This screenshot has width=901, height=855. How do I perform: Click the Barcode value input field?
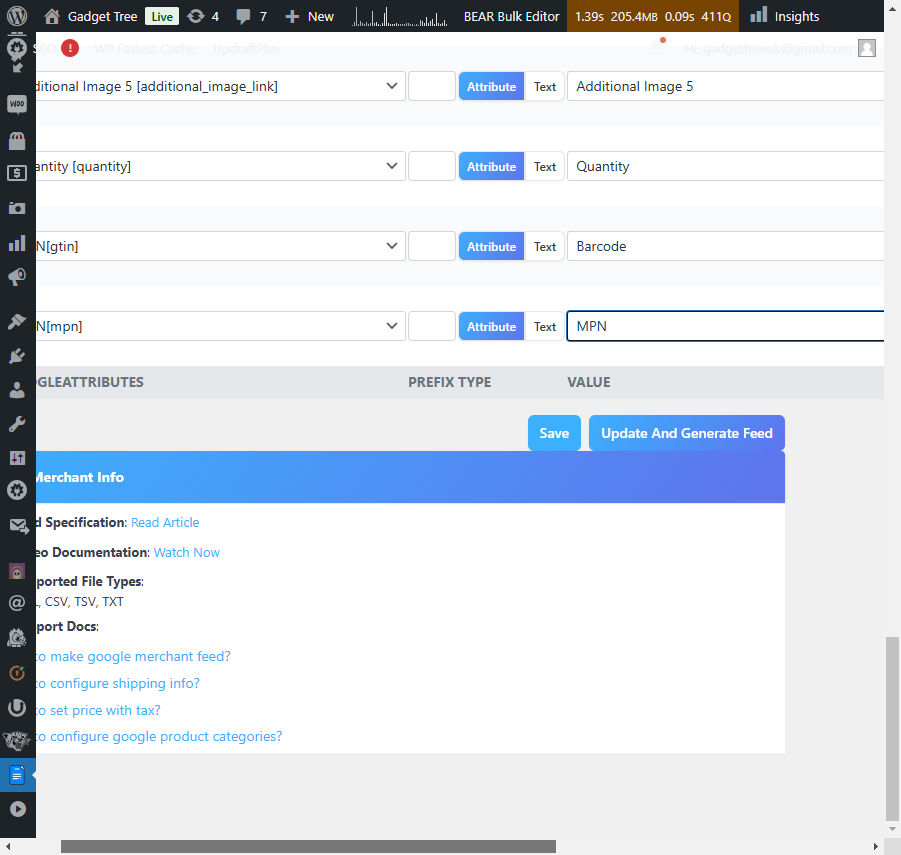(725, 246)
